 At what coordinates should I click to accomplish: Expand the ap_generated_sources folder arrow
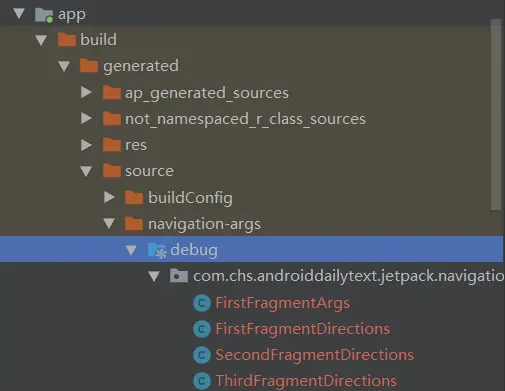tap(86, 92)
